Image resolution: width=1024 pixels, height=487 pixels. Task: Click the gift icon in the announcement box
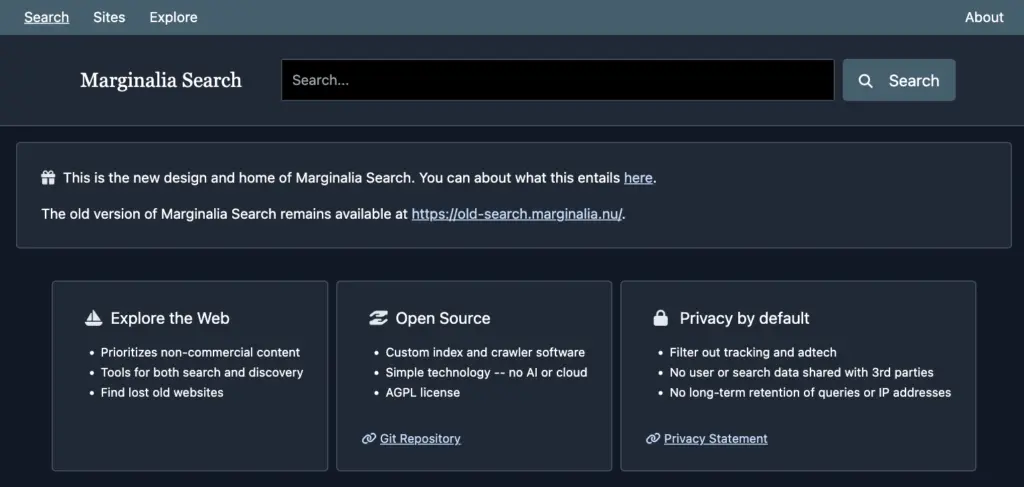(x=48, y=178)
